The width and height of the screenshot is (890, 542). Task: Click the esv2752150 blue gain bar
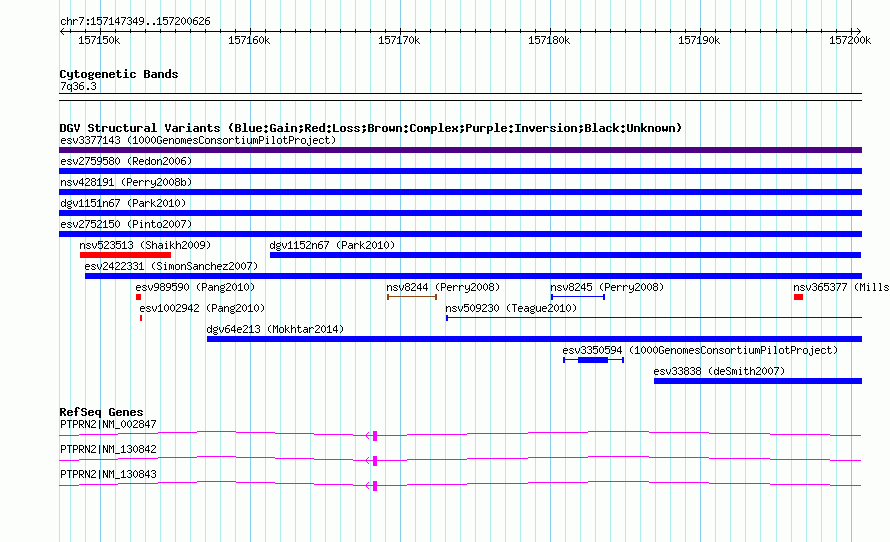[x=460, y=234]
